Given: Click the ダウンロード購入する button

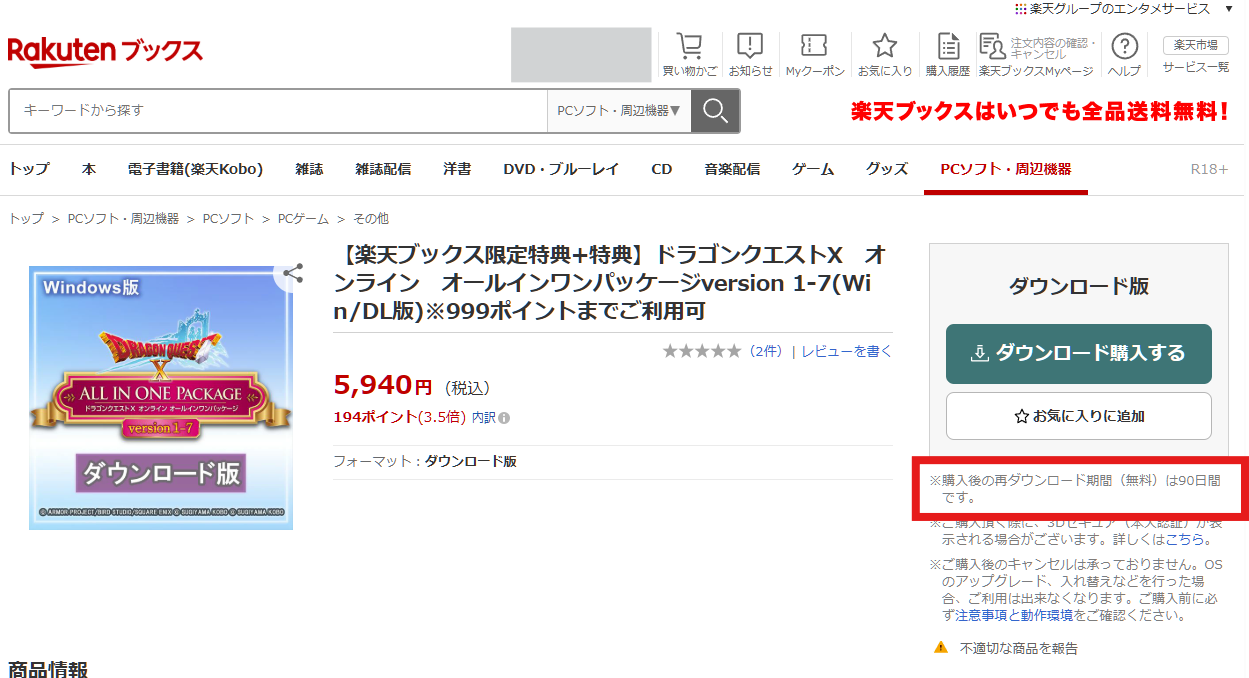Looking at the screenshot, I should [1079, 353].
